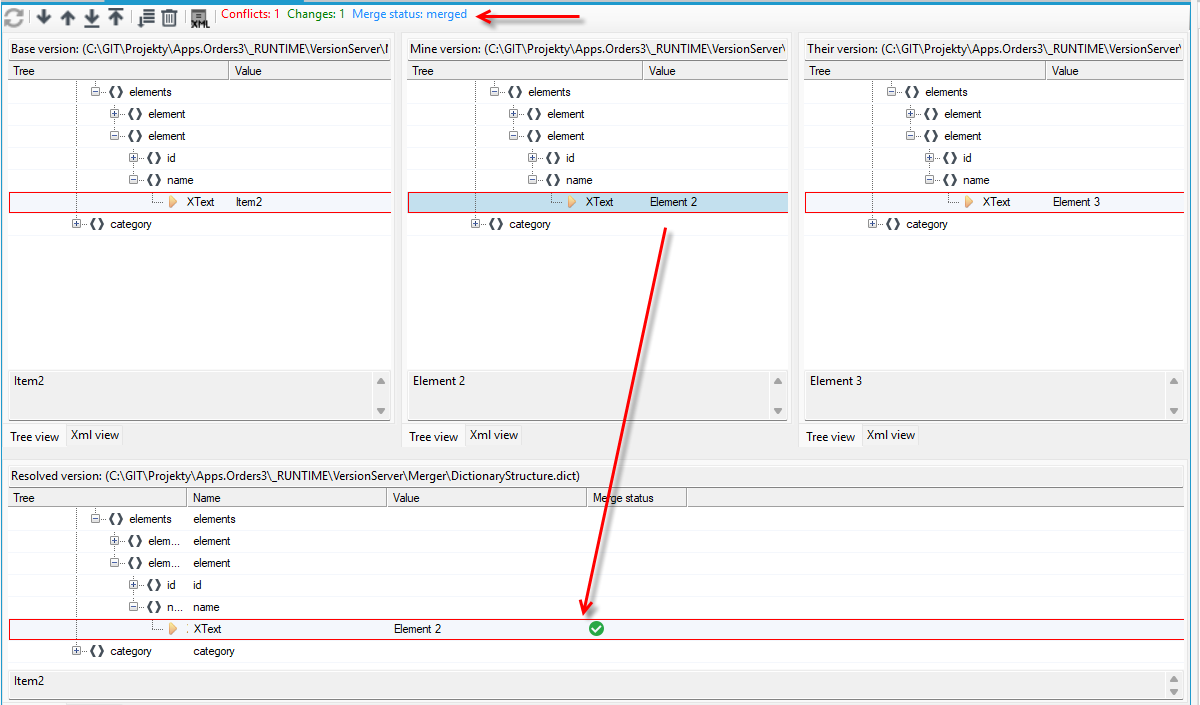Expand the collapsed element node in Mine version tree
1200x705 pixels.
[x=514, y=114]
